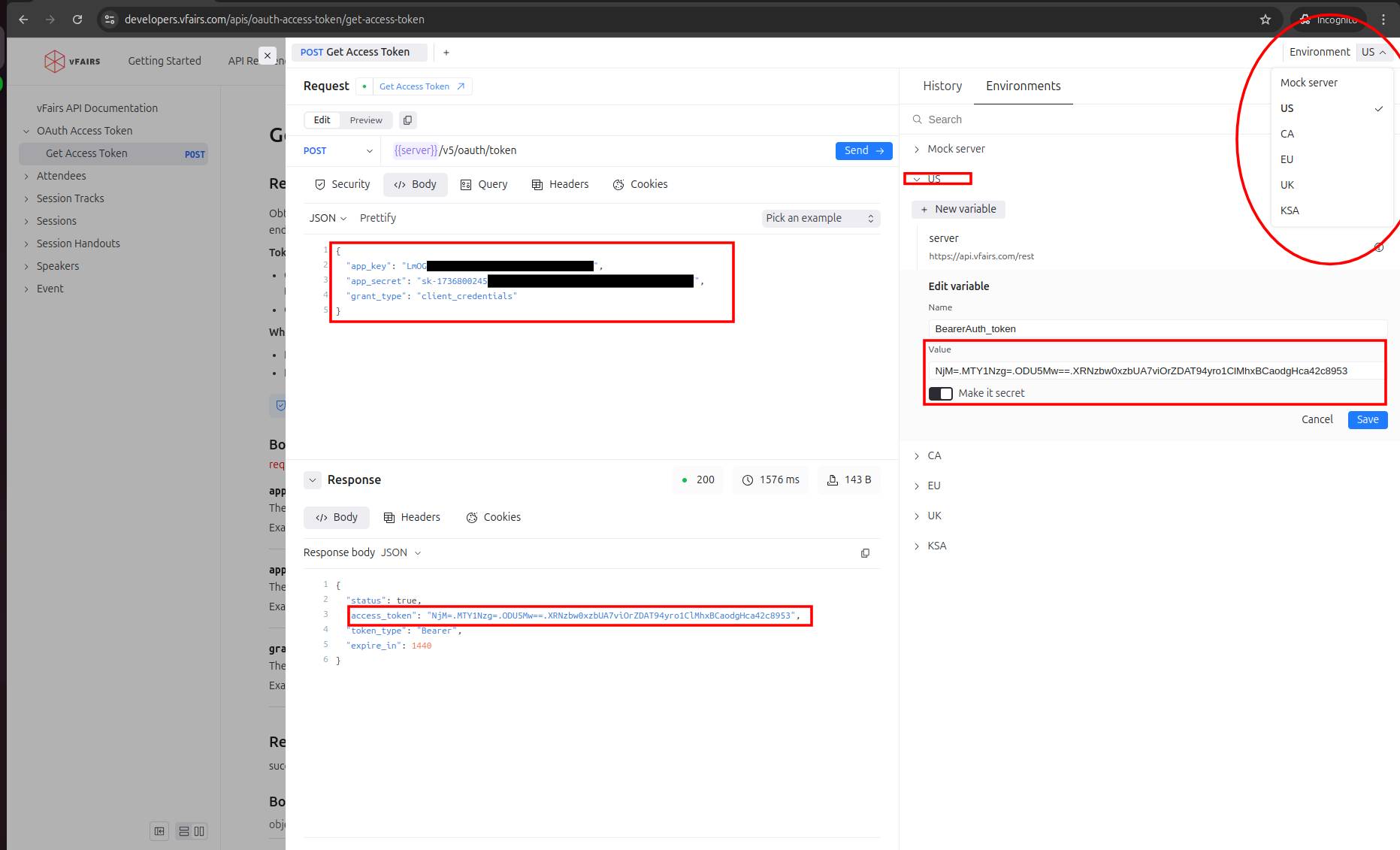Click the Send button
The width and height of the screenshot is (1400, 850).
click(863, 150)
